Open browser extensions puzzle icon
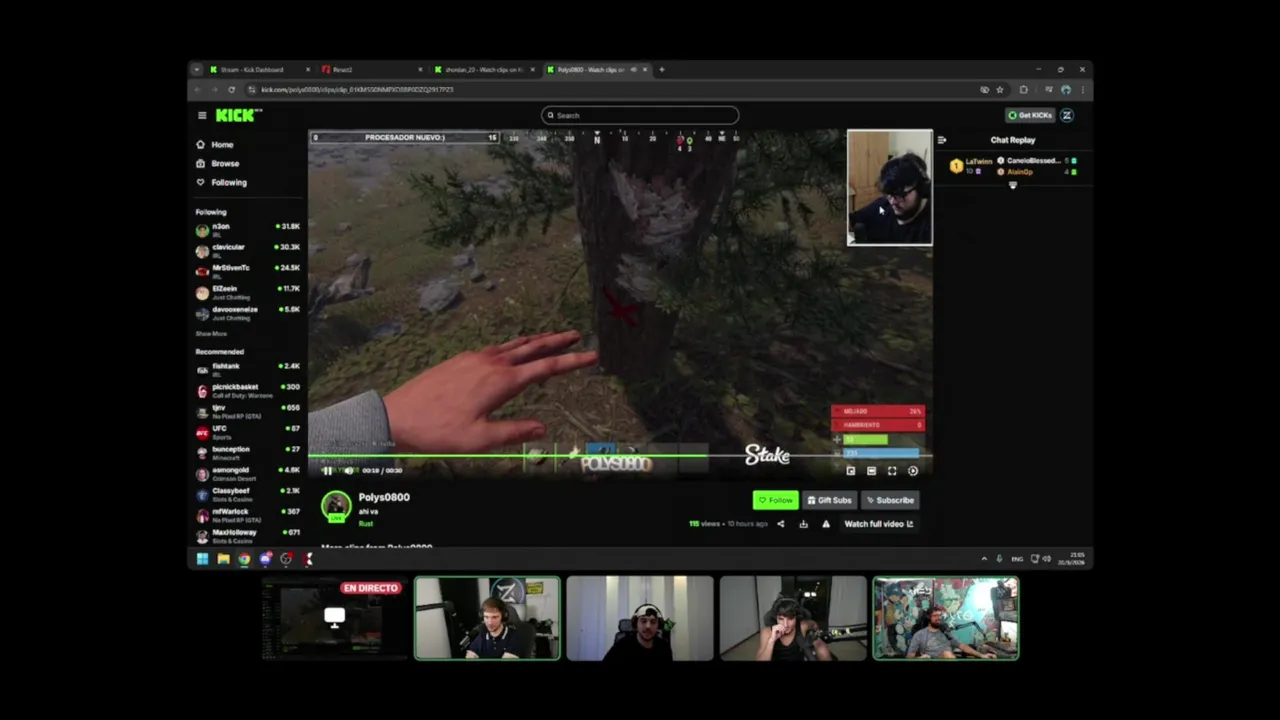Image resolution: width=1280 pixels, height=720 pixels. point(1023,90)
